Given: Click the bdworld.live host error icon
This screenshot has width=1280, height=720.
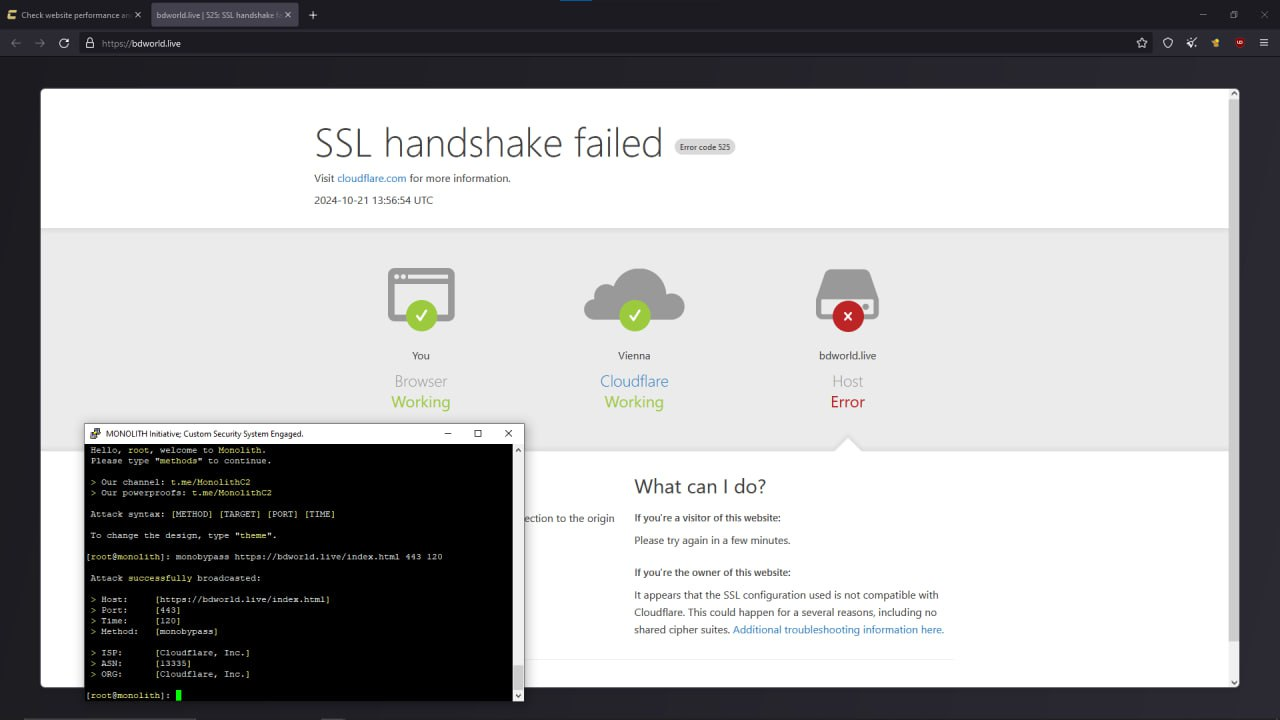Looking at the screenshot, I should pyautogui.click(x=847, y=299).
